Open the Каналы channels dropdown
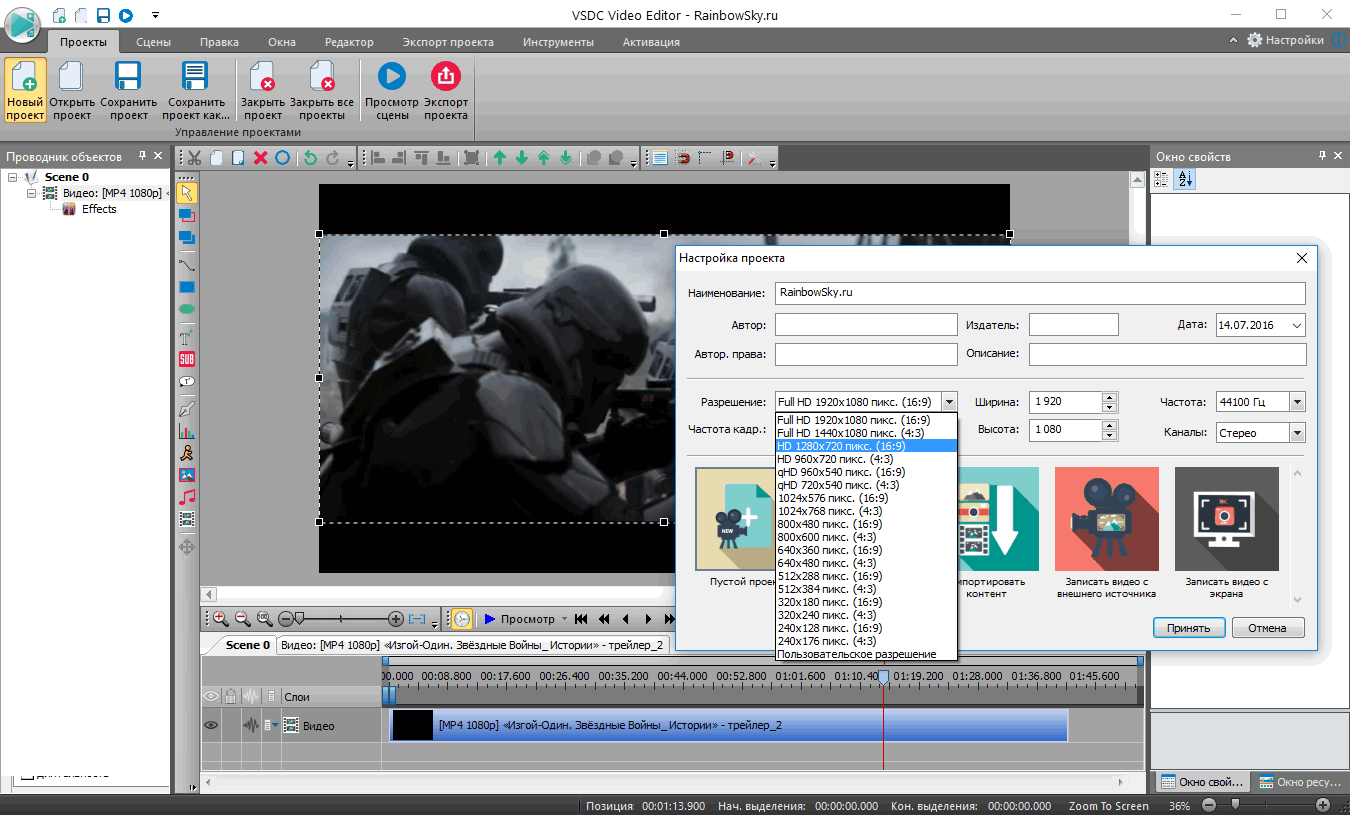 pos(1297,433)
